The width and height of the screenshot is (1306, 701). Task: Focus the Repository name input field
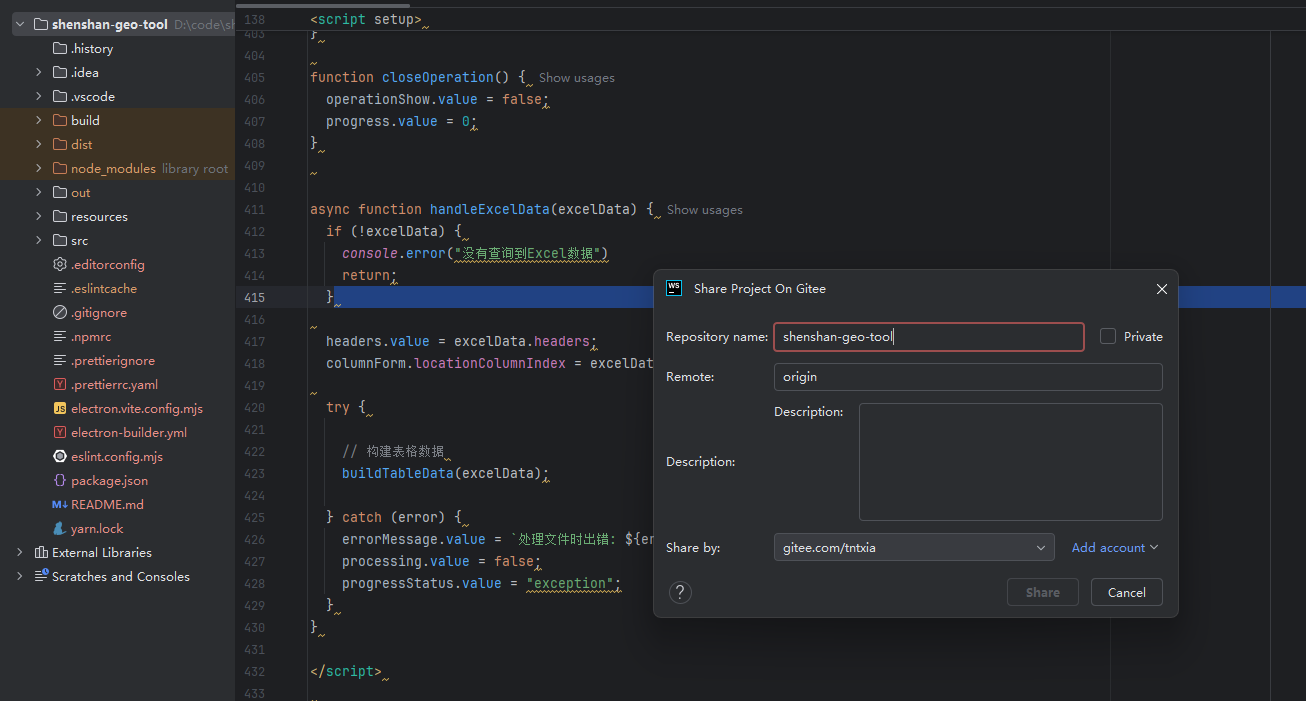(x=928, y=337)
